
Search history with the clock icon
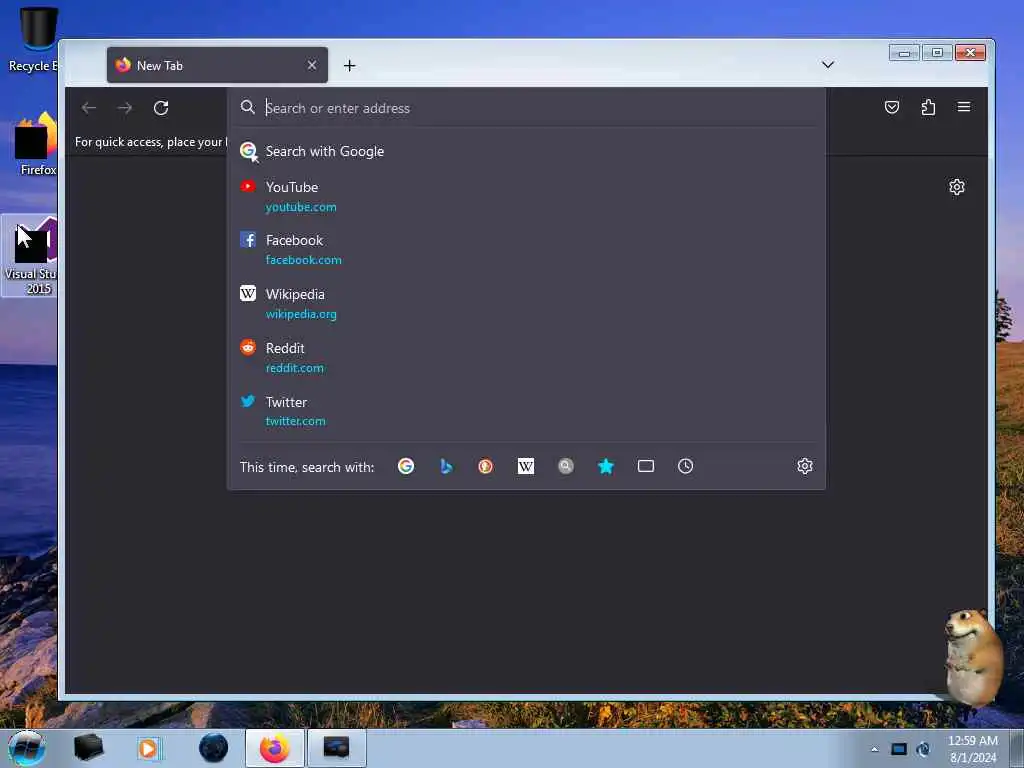686,466
